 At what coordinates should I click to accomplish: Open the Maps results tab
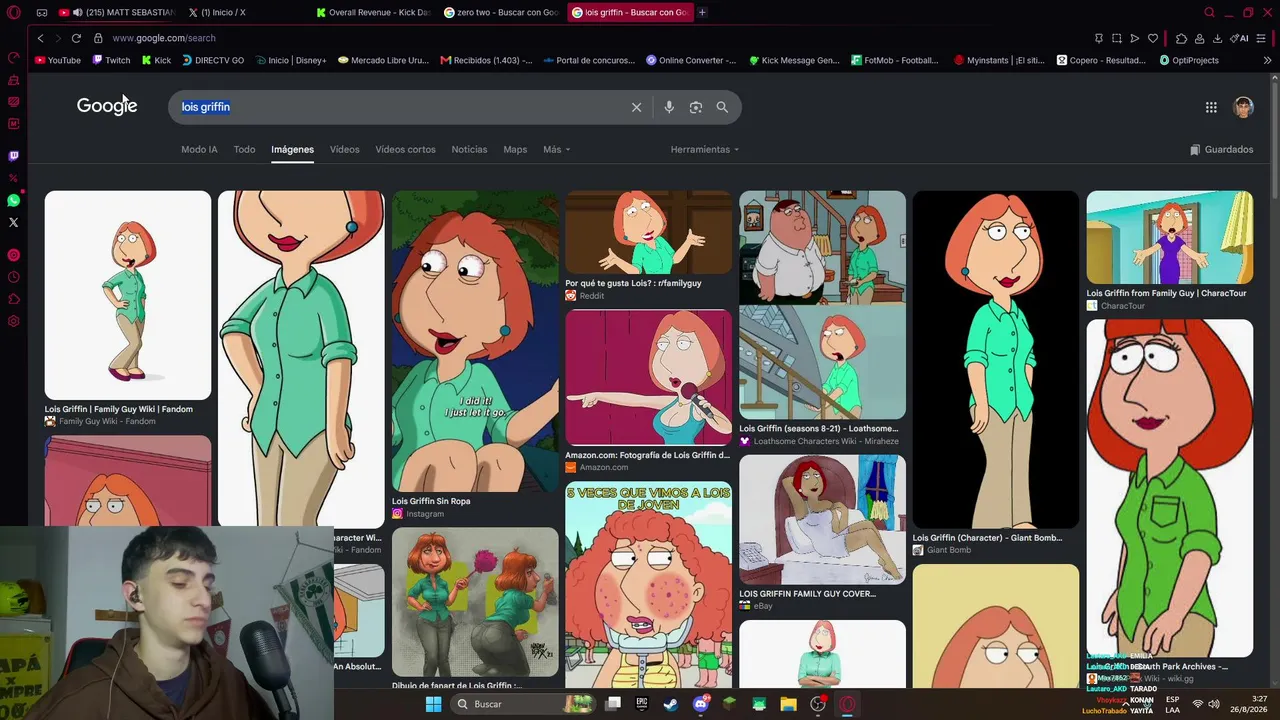click(515, 150)
